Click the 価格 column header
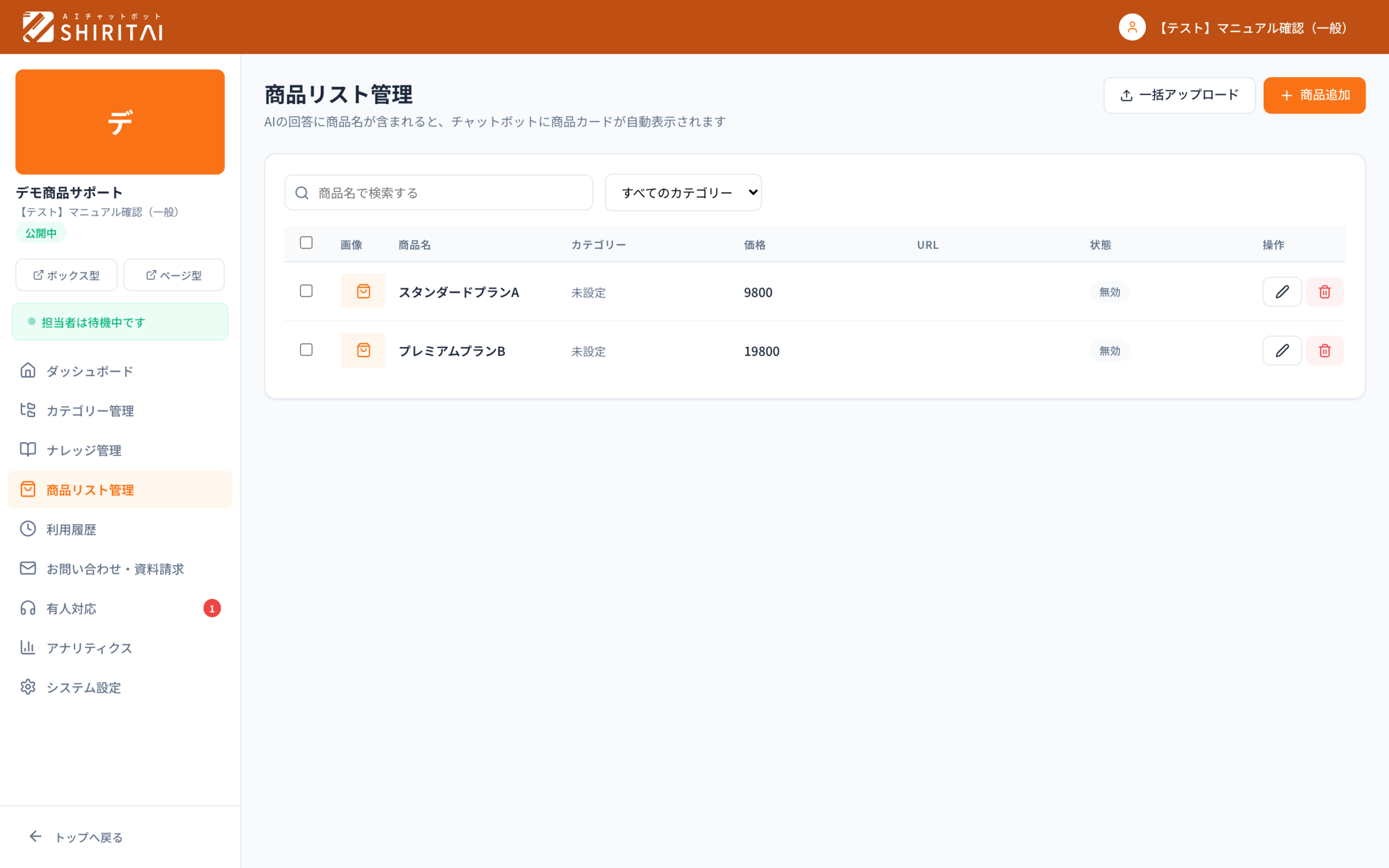This screenshot has width=1389, height=868. coord(755,245)
